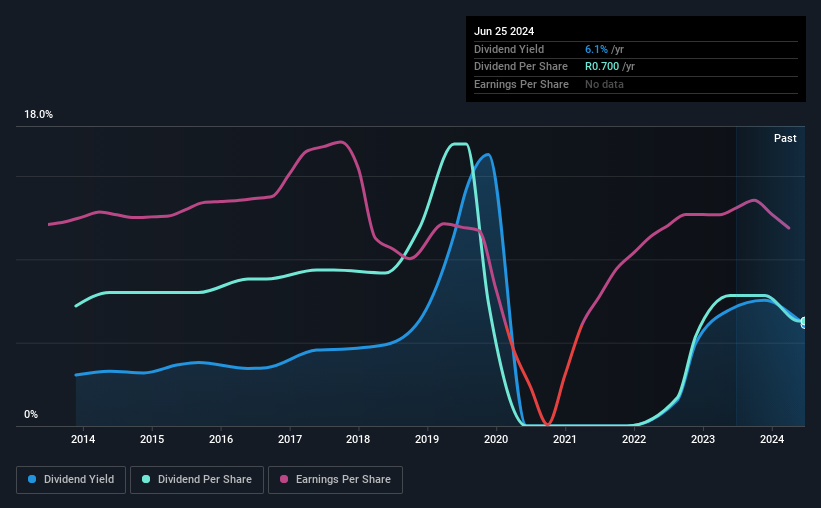
Task: Click the blue Dividend Yield legend dot
Action: coord(32,479)
